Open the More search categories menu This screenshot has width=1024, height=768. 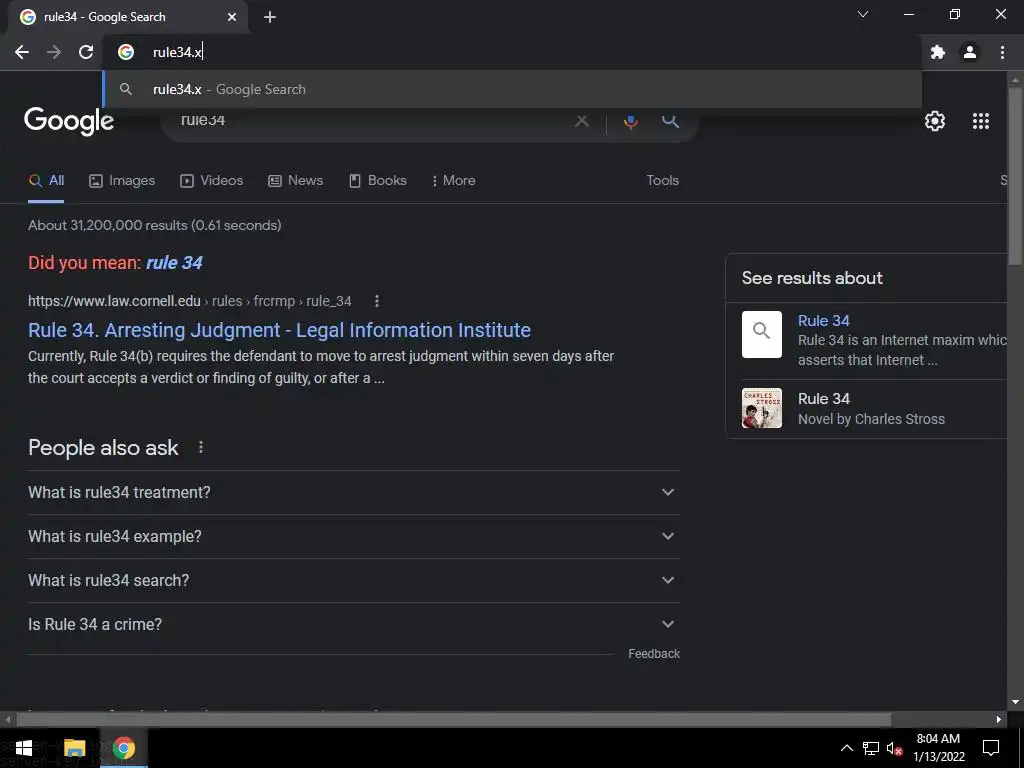(453, 181)
